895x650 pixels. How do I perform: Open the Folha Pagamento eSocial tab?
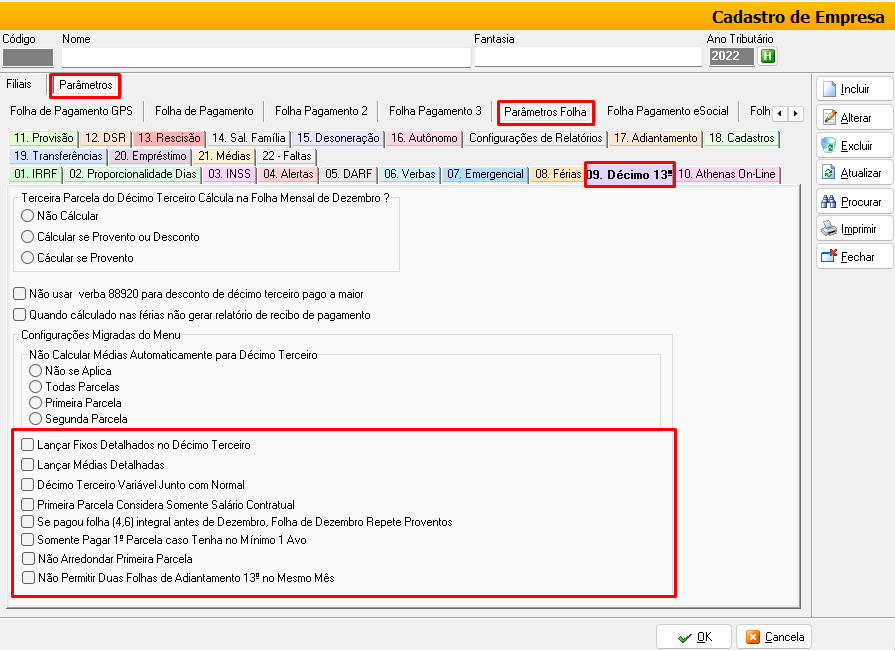tap(667, 111)
